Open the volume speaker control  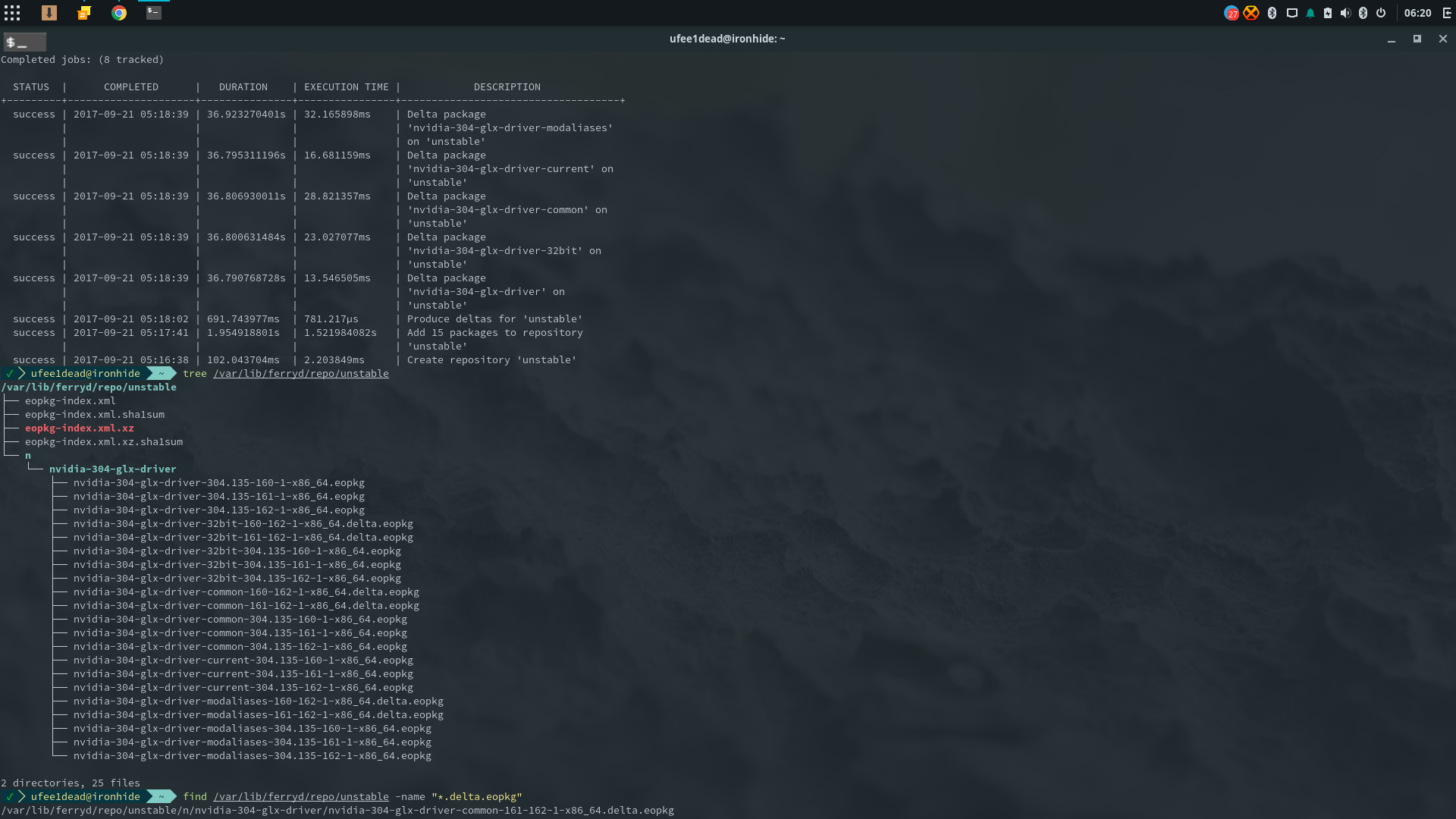click(1345, 13)
